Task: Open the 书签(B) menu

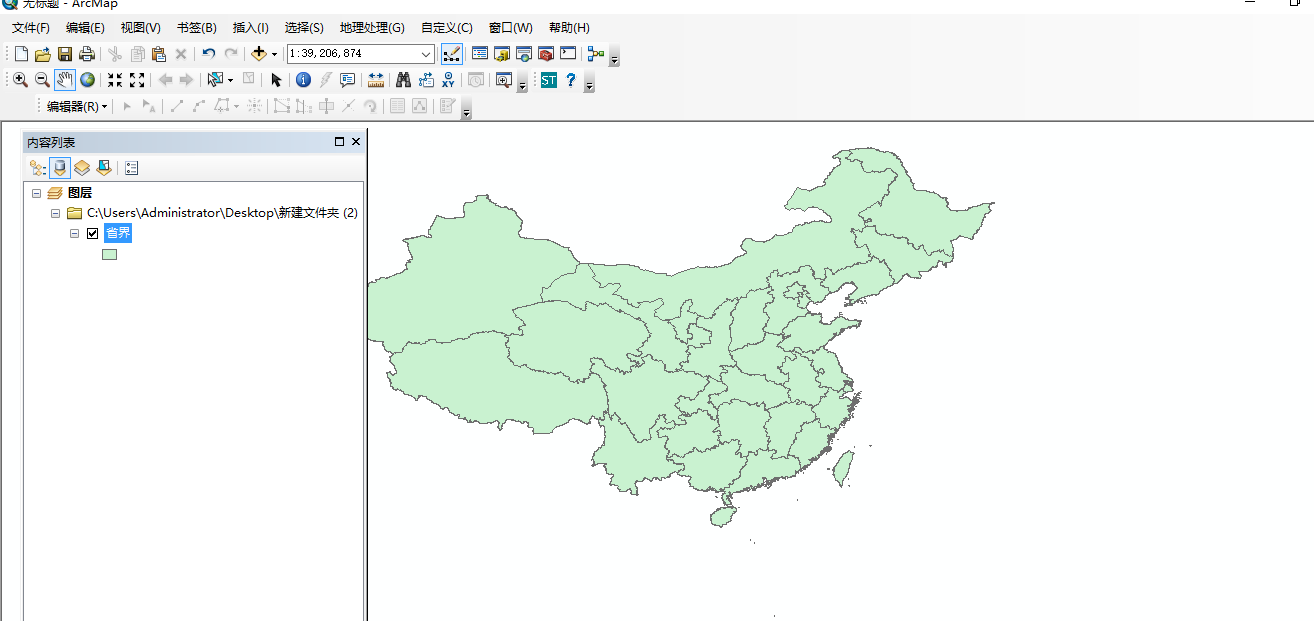Action: [x=196, y=28]
